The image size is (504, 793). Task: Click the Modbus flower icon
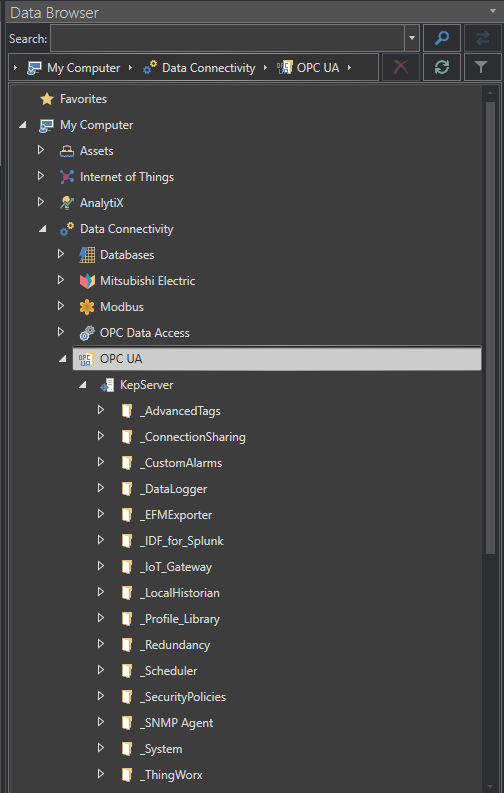click(87, 307)
